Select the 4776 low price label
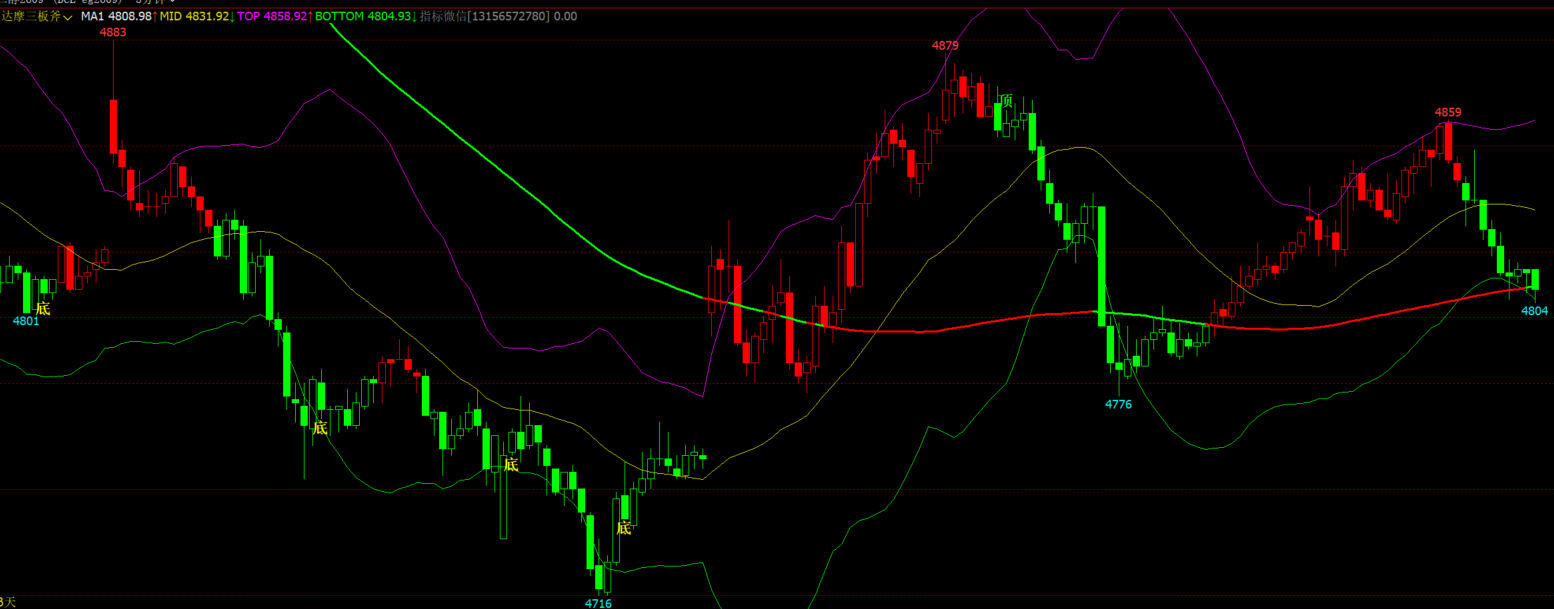Screen dimensions: 1554x609 click(x=1118, y=404)
